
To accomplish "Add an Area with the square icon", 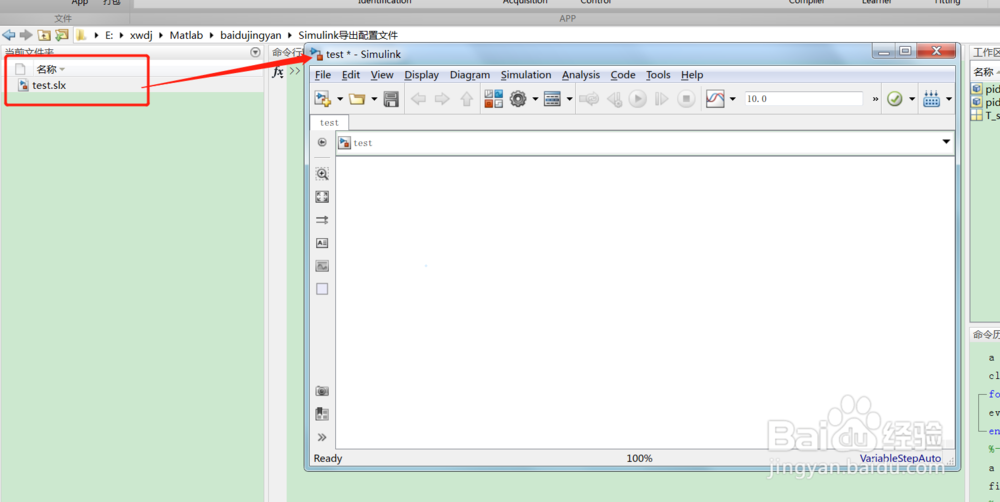I will click(322, 289).
